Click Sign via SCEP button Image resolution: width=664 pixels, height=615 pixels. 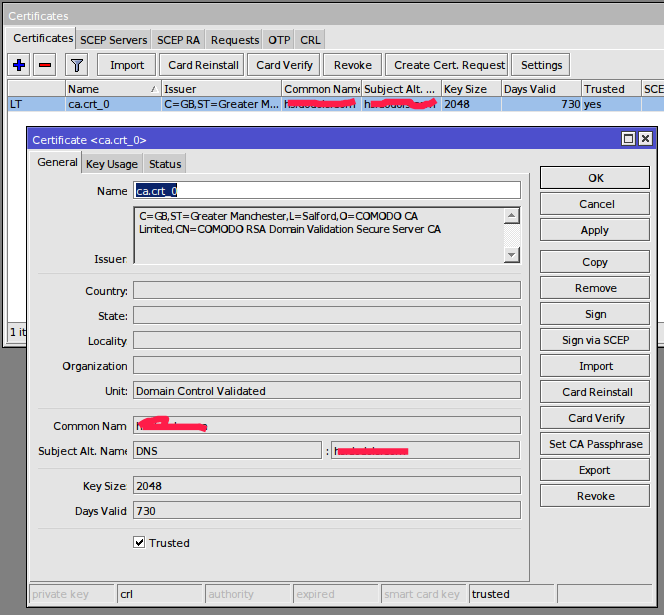pos(595,340)
